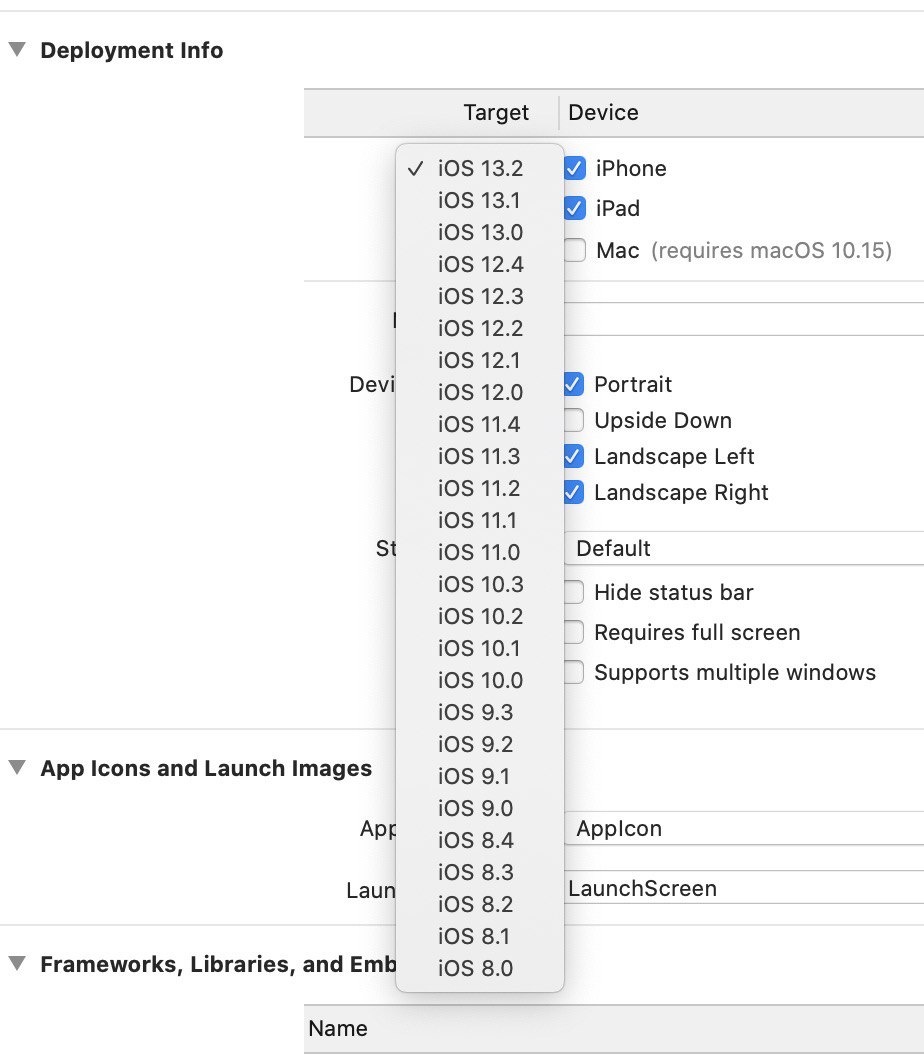This screenshot has width=924, height=1056.
Task: Toggle the Portrait orientation checkbox
Action: 573,384
